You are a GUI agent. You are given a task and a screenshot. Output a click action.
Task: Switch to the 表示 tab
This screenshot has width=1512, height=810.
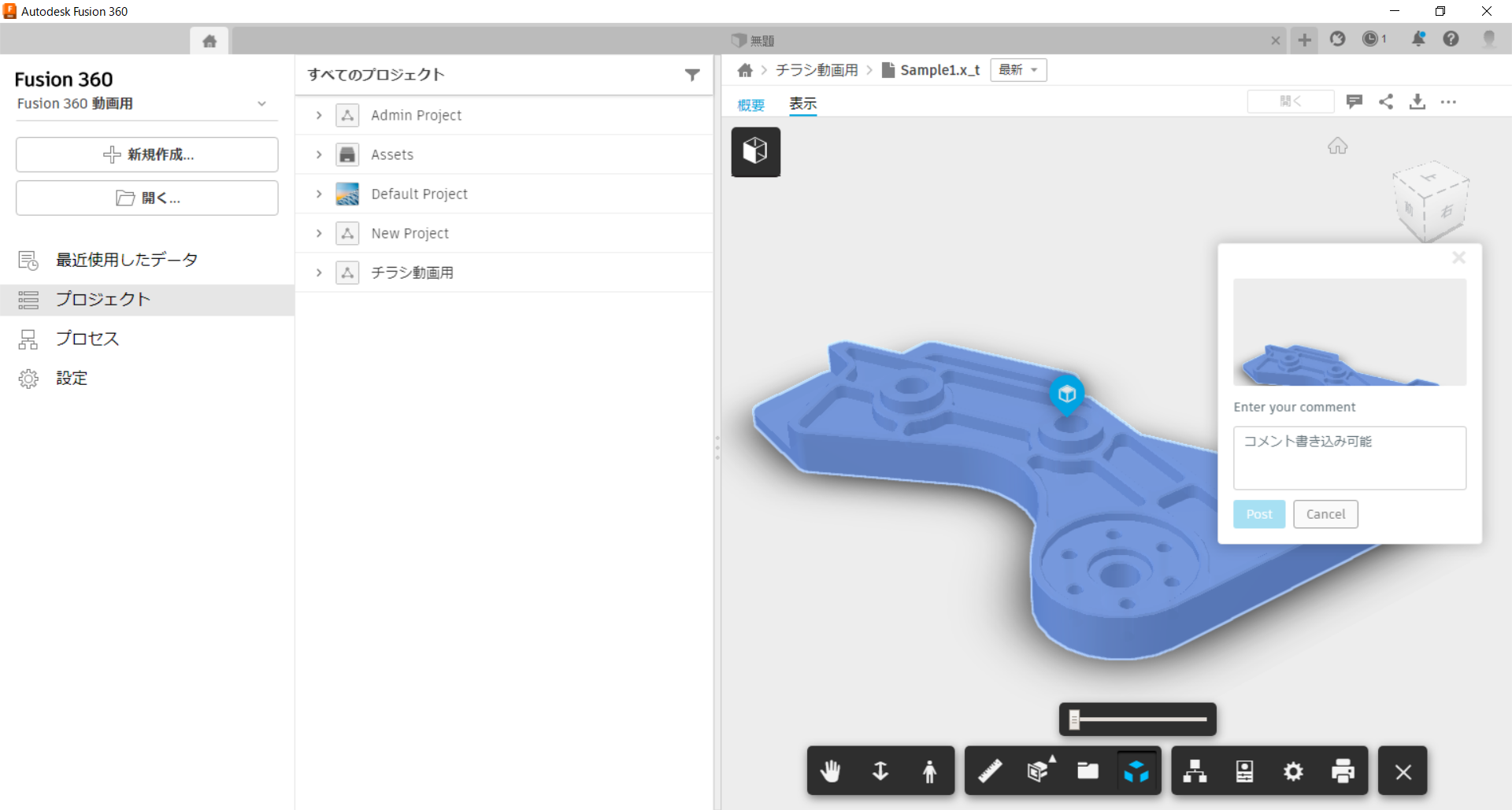coord(803,103)
